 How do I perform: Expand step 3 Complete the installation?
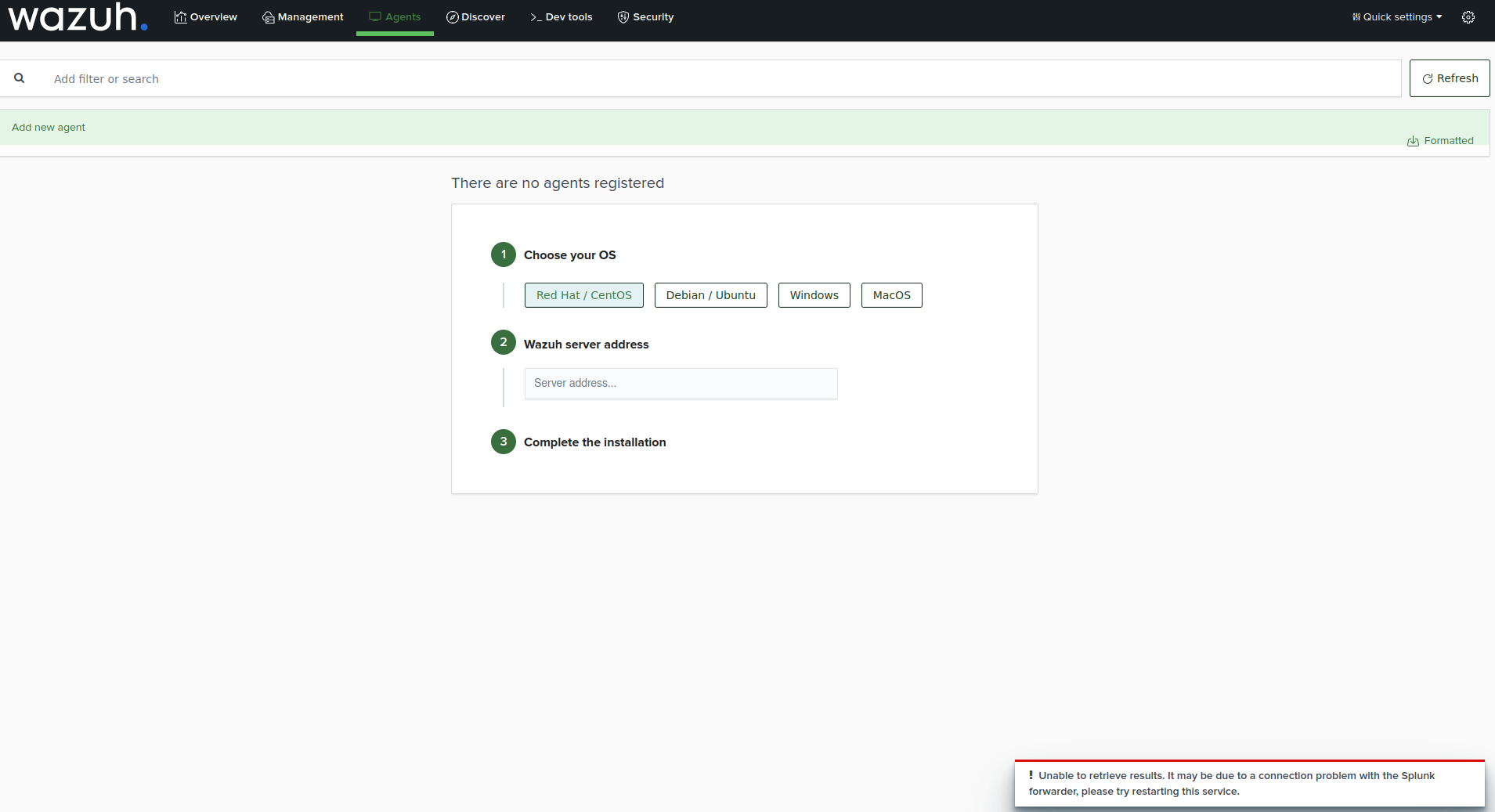coord(594,442)
